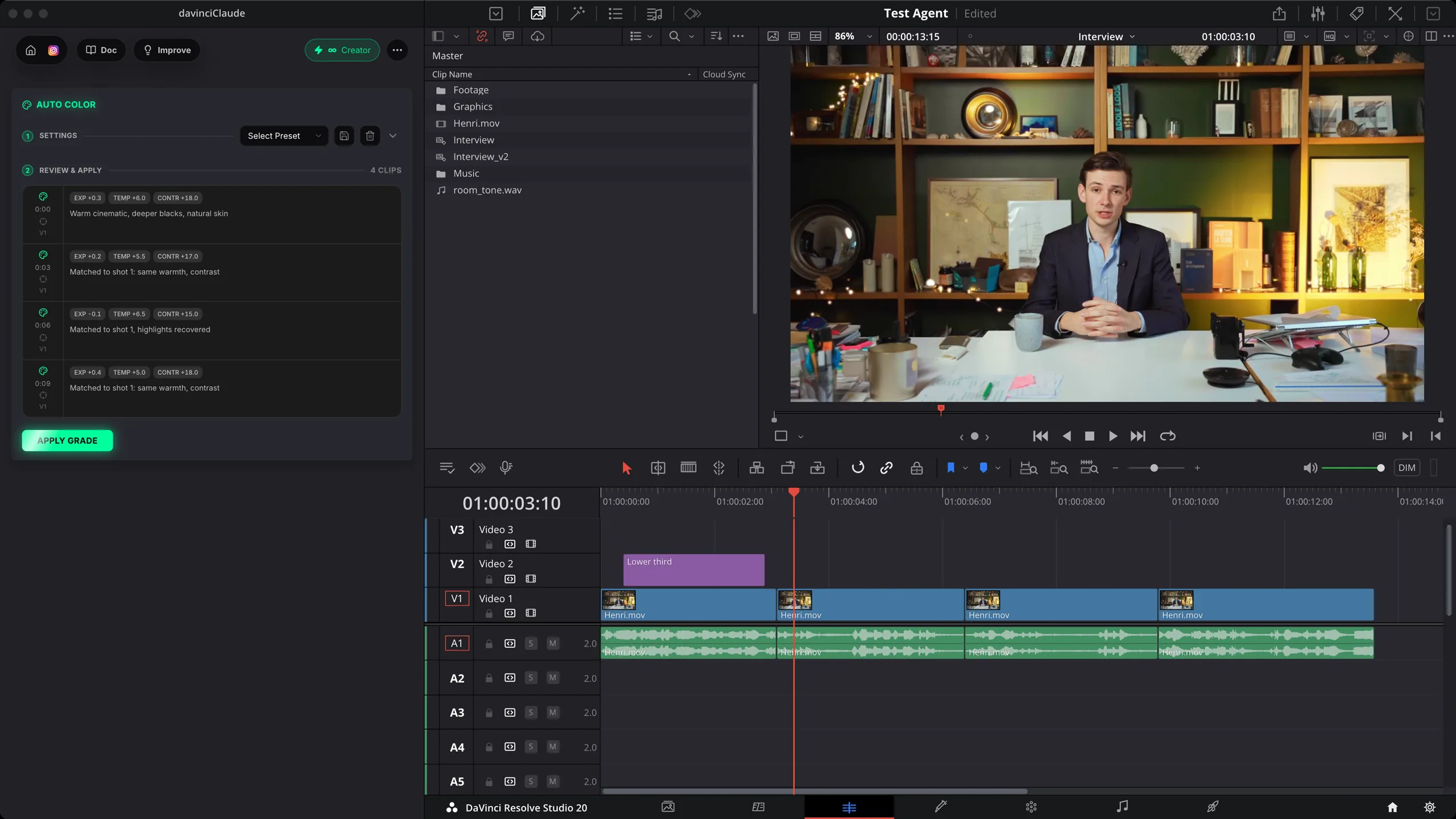Click the monitor volume slider handle
Screen dimensions: 1456x819
click(x=1380, y=468)
